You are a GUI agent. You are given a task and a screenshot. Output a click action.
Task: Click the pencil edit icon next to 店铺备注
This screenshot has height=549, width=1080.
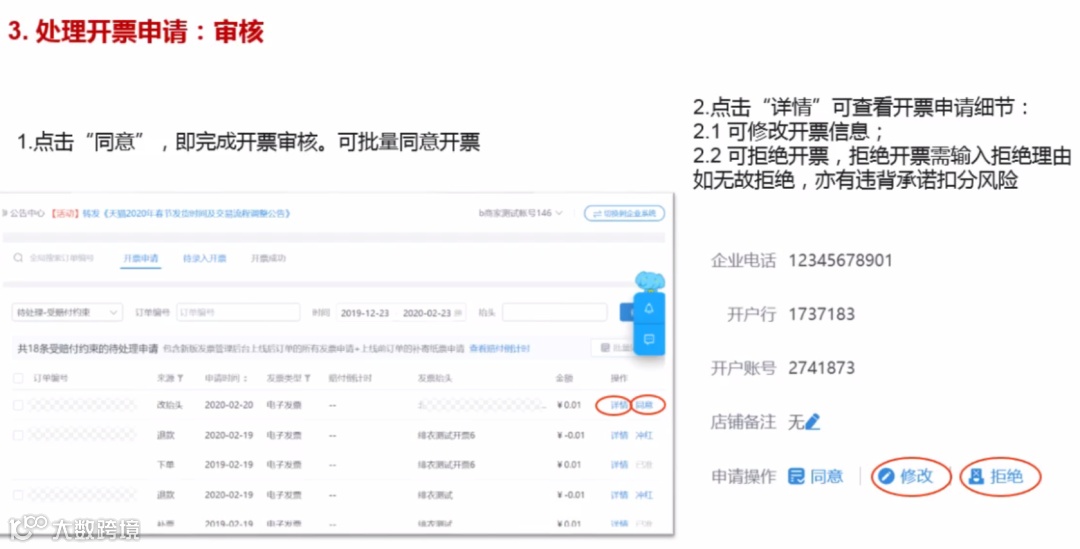pos(813,422)
